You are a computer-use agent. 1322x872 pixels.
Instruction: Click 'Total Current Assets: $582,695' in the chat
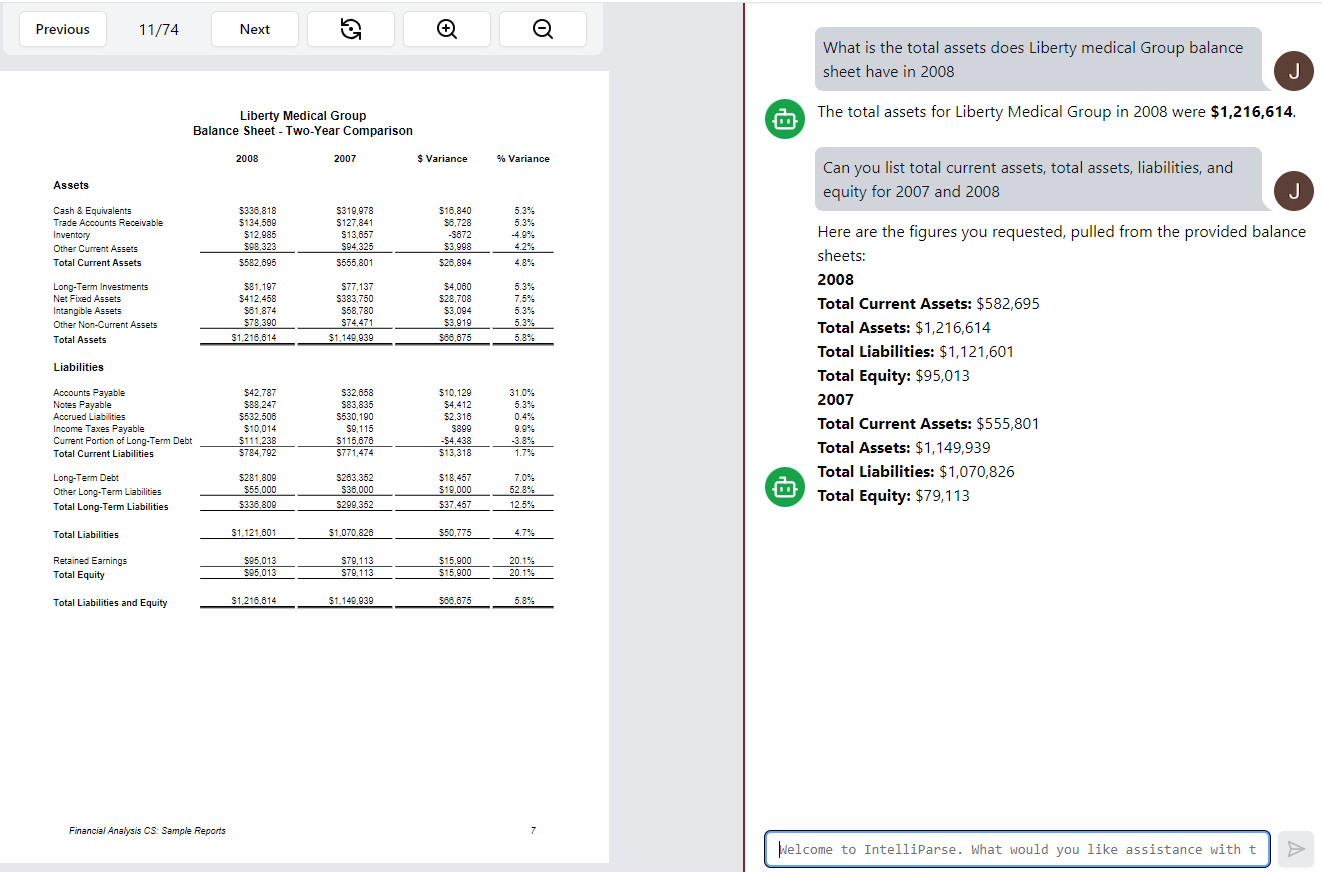[x=928, y=304]
